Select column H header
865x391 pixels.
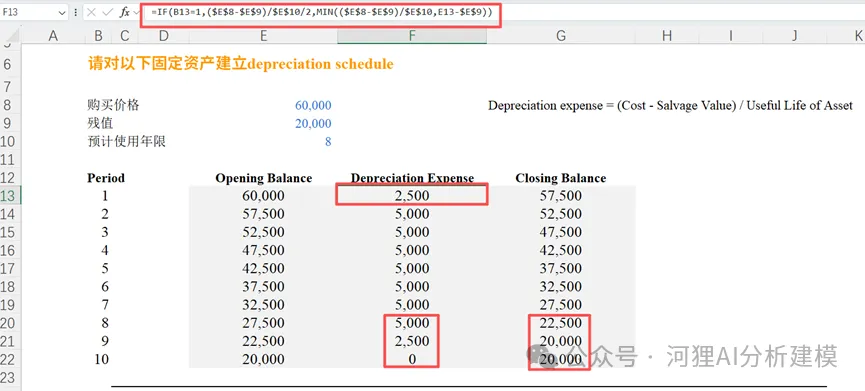[x=667, y=36]
